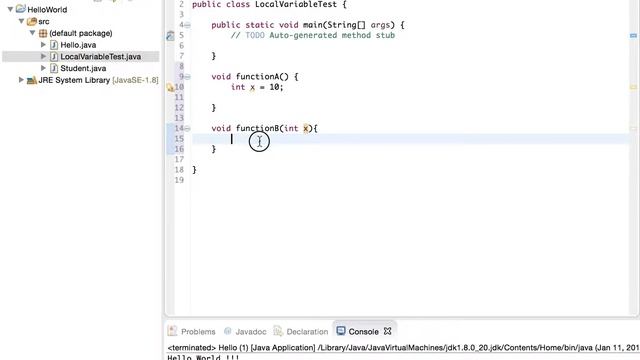
Task: Place cursor on empty line 15
Action: coord(410,139)
